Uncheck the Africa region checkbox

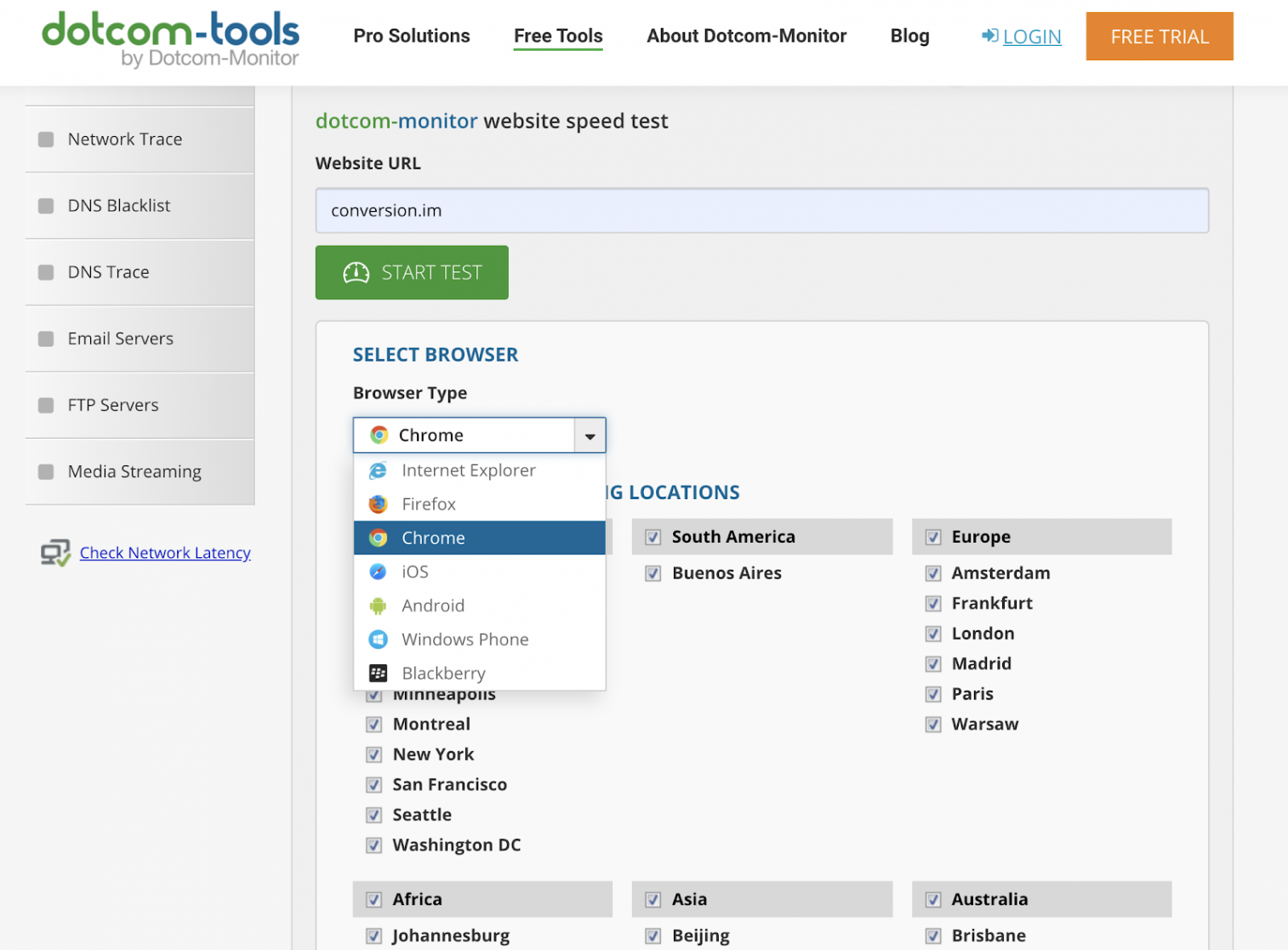[x=373, y=900]
